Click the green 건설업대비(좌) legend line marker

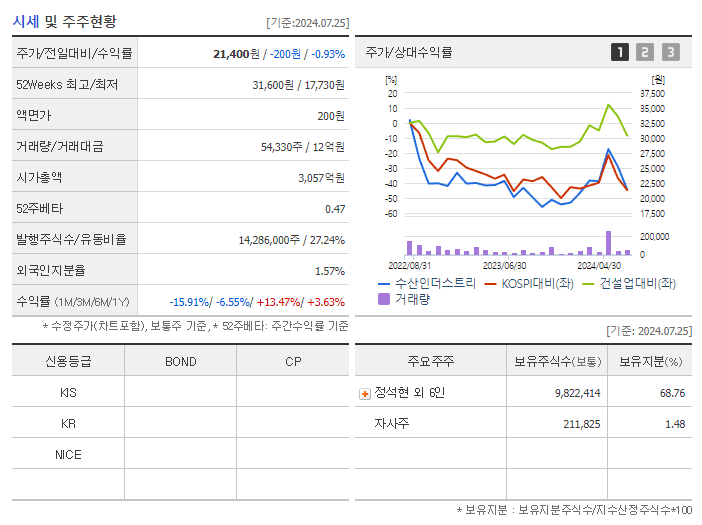coord(588,284)
